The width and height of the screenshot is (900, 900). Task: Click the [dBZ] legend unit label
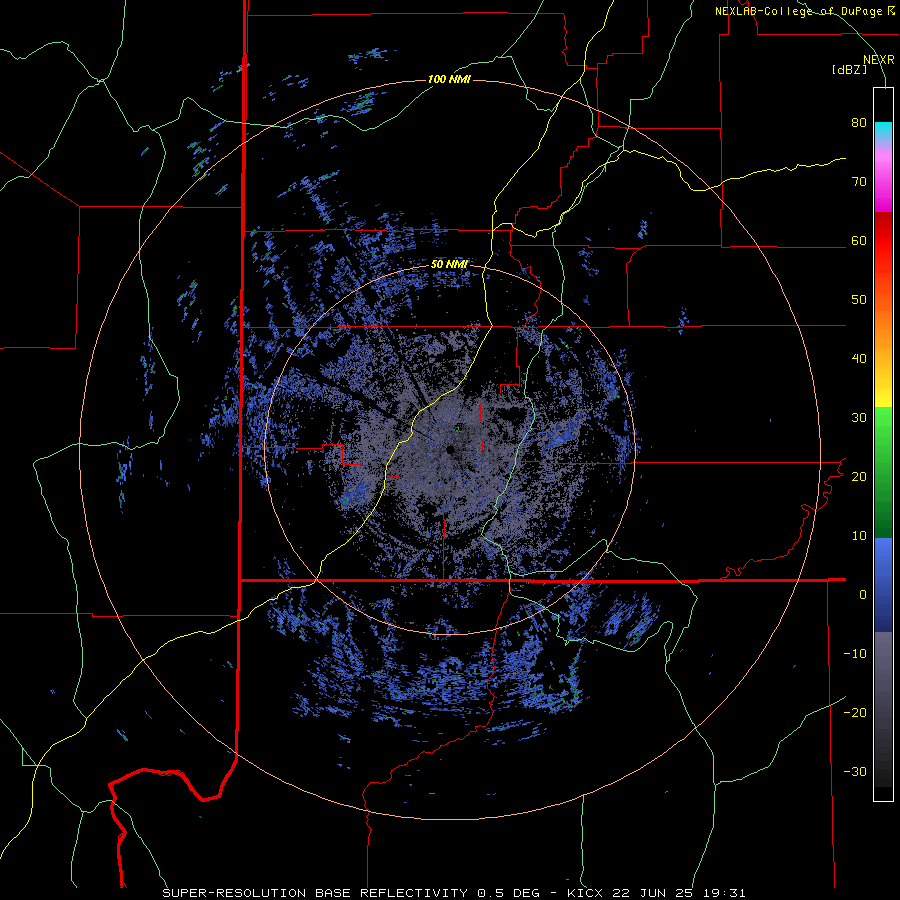coord(849,69)
